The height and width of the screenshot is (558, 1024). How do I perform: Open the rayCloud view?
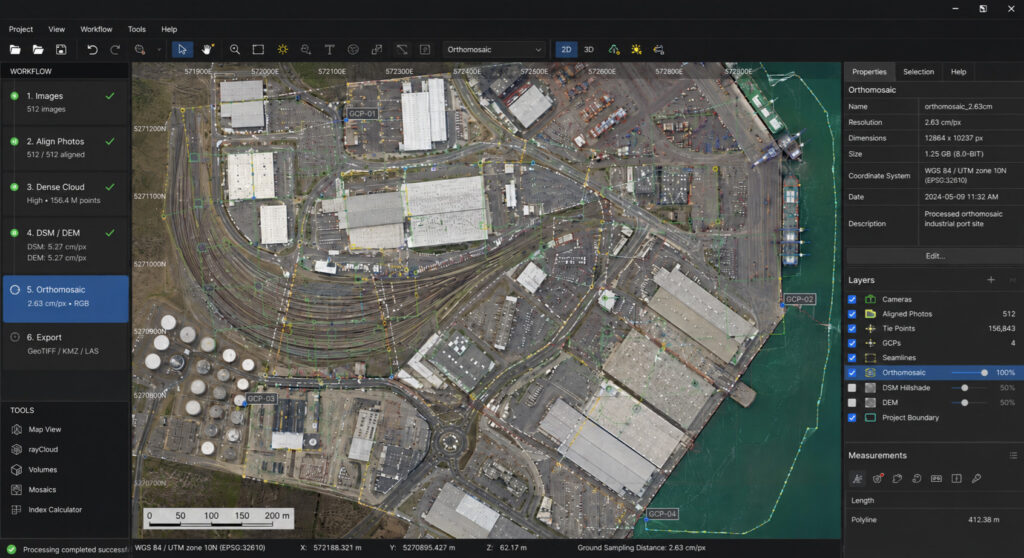pos(43,450)
